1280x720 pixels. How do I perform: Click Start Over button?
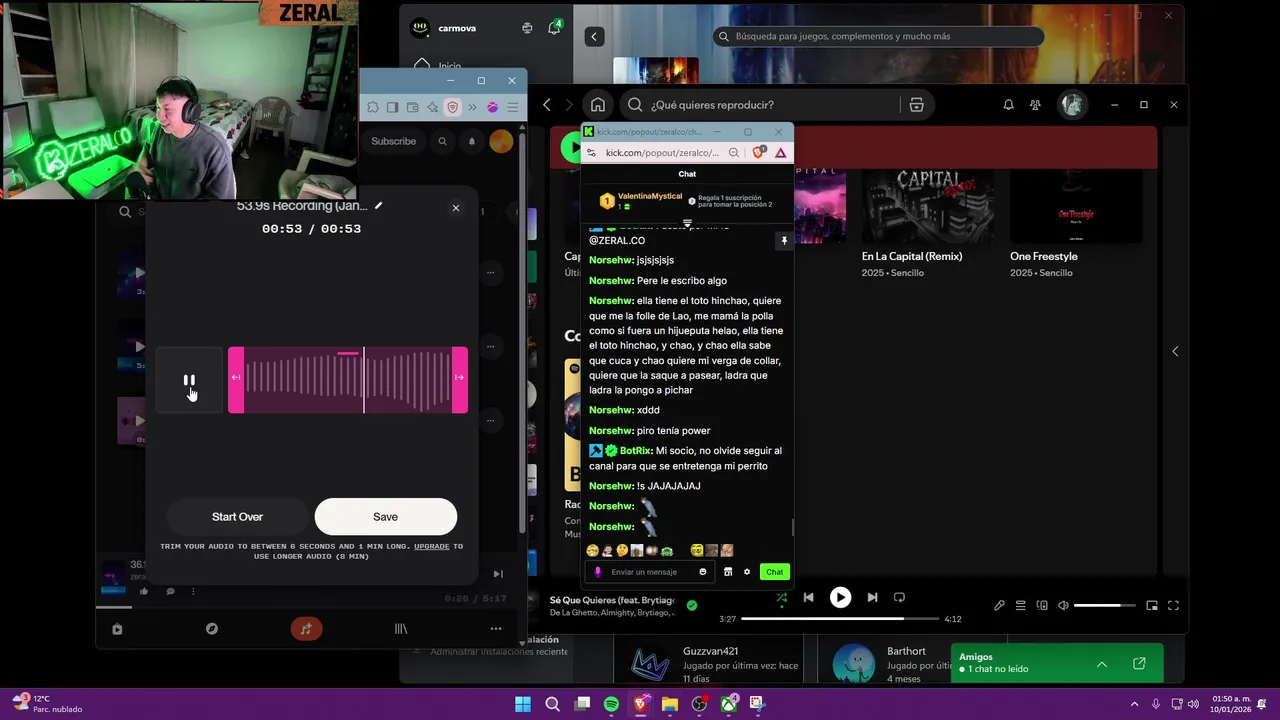point(237,517)
